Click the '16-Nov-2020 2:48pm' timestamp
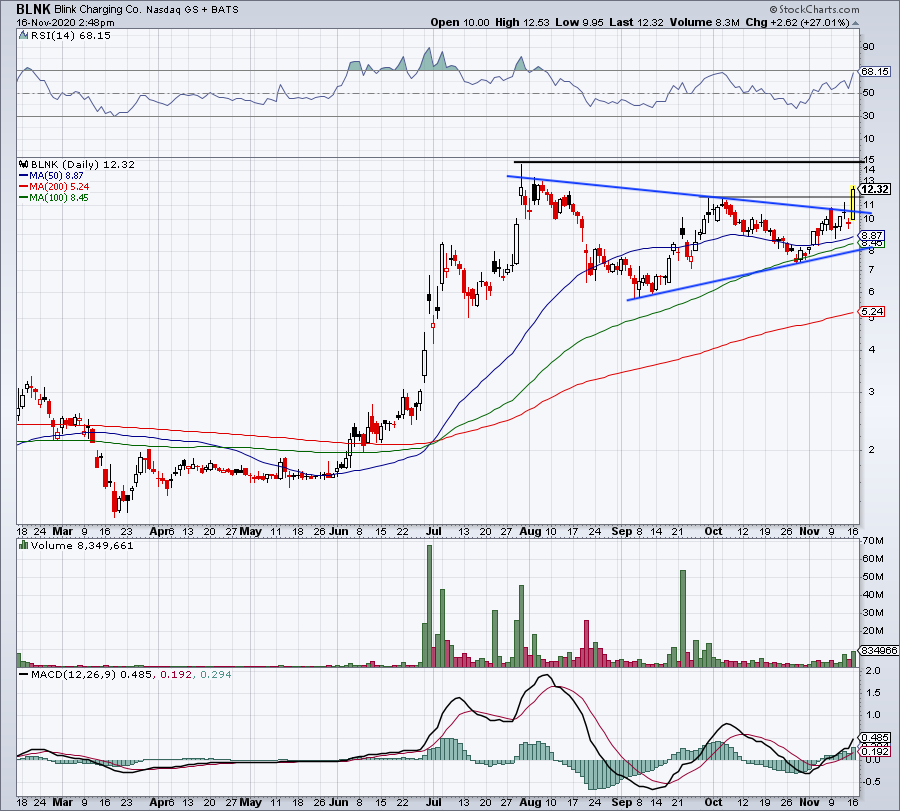 (x=65, y=23)
